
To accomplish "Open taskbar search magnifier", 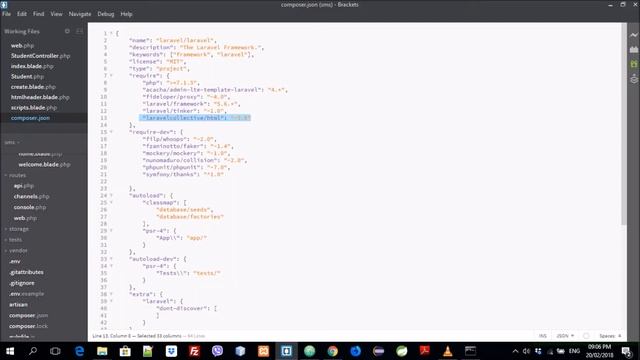I will click(33, 351).
